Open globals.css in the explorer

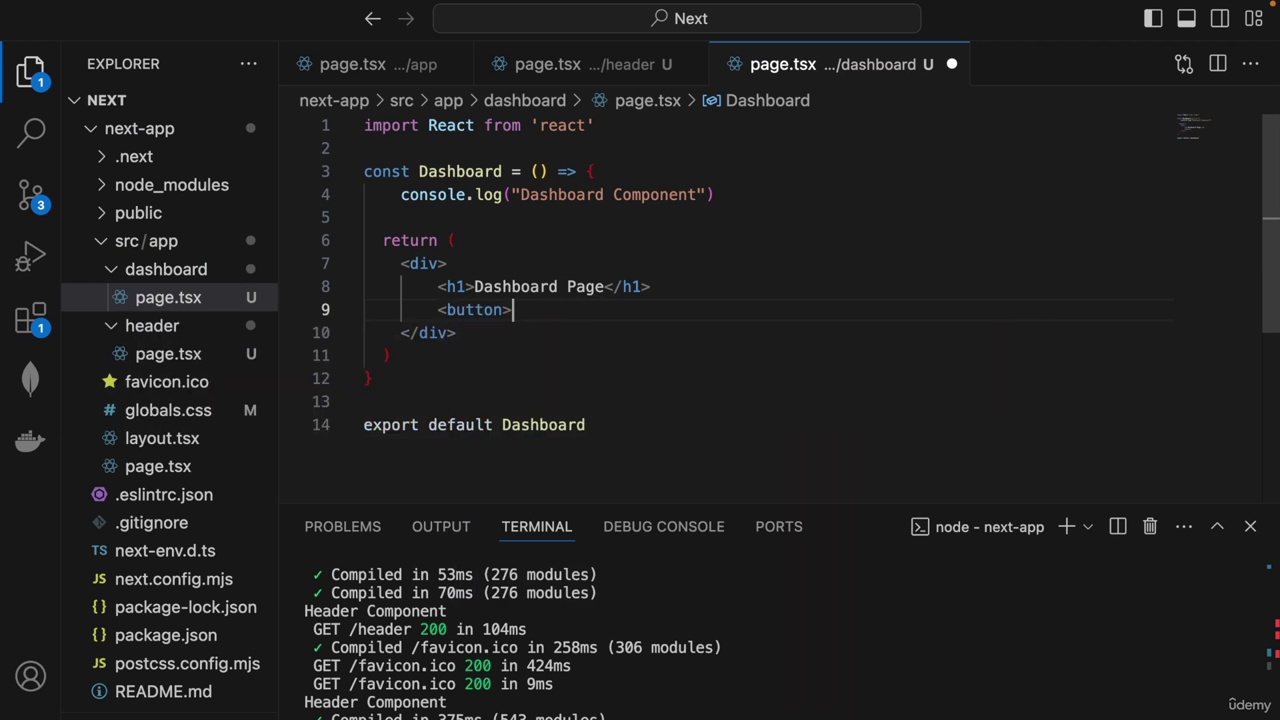pyautogui.click(x=170, y=410)
